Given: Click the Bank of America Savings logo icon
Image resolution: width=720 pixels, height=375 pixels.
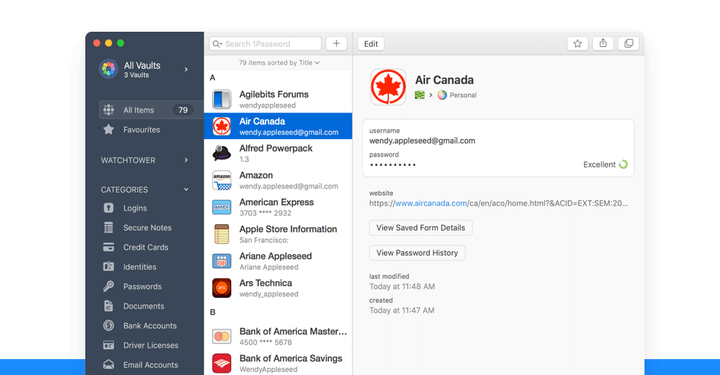Looking at the screenshot, I should coord(222,363).
